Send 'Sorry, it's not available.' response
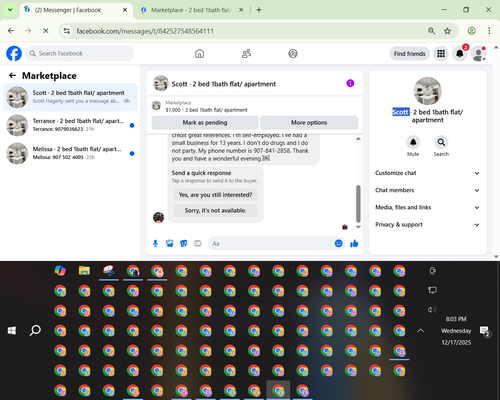This screenshot has width=500, height=400. tap(215, 210)
